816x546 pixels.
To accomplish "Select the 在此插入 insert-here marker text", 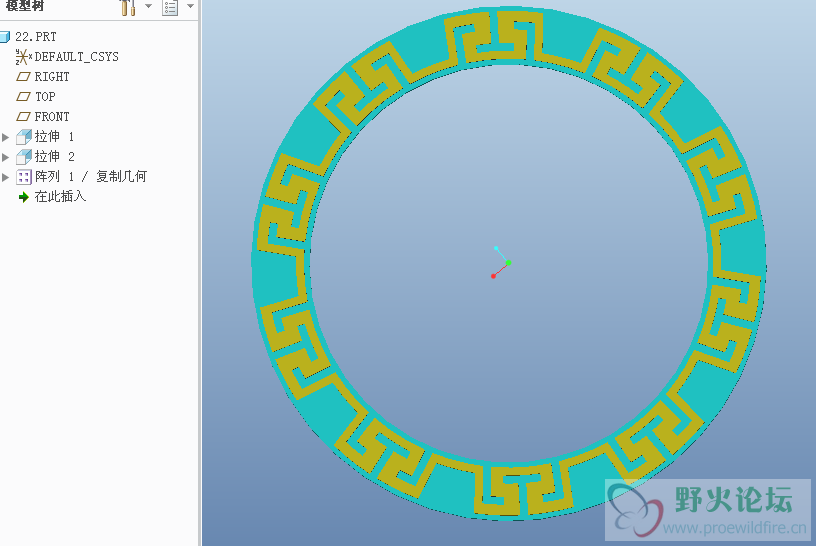I will click(x=60, y=197).
